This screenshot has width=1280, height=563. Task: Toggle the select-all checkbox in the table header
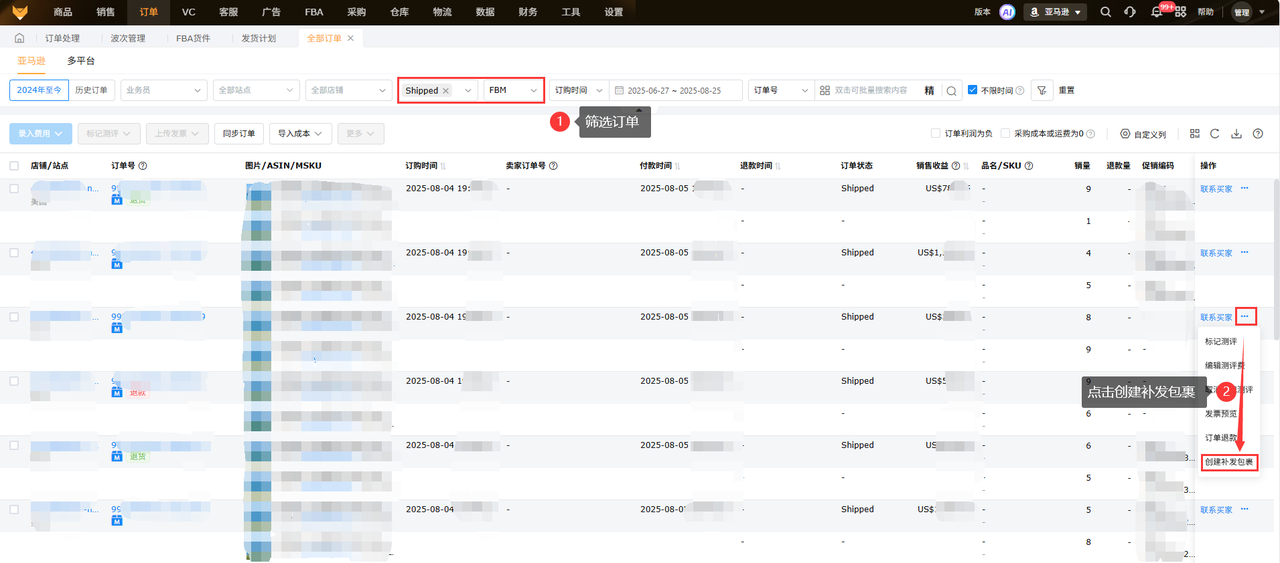[x=14, y=166]
